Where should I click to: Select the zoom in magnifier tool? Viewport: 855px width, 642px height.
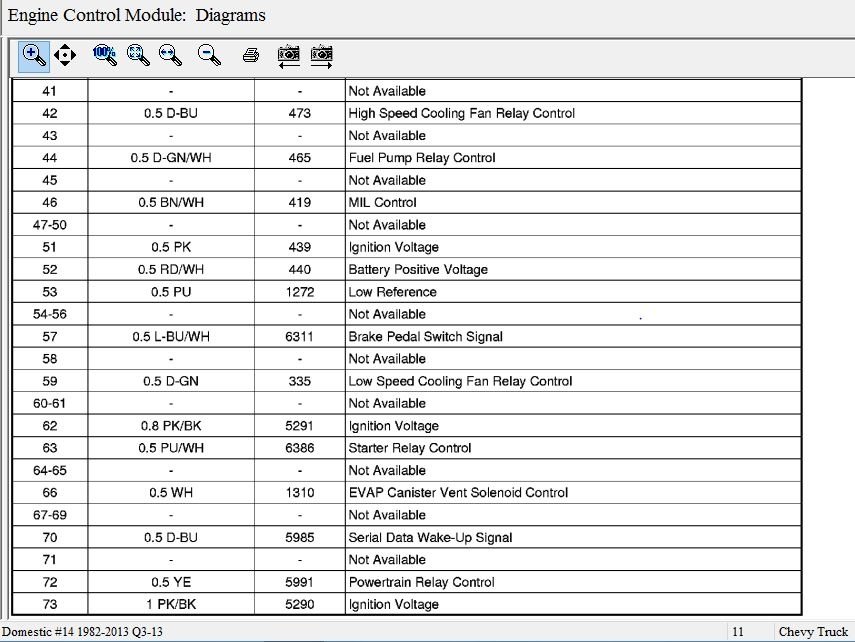point(34,56)
